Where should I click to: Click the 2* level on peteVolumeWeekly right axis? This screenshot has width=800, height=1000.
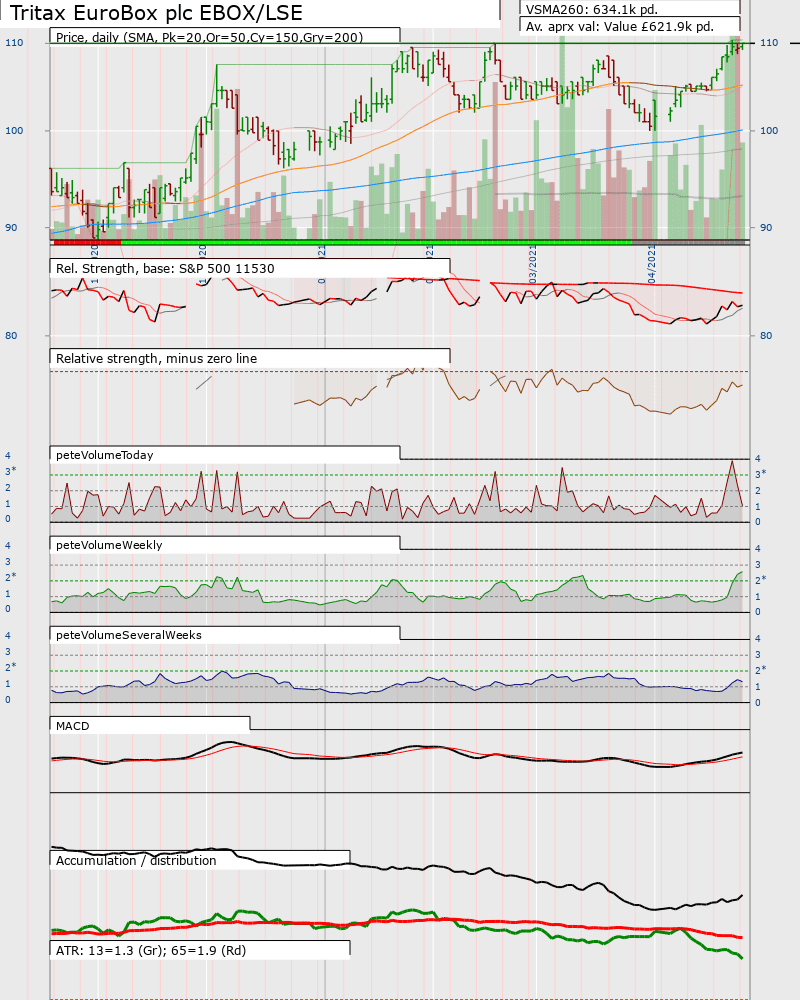(x=760, y=580)
